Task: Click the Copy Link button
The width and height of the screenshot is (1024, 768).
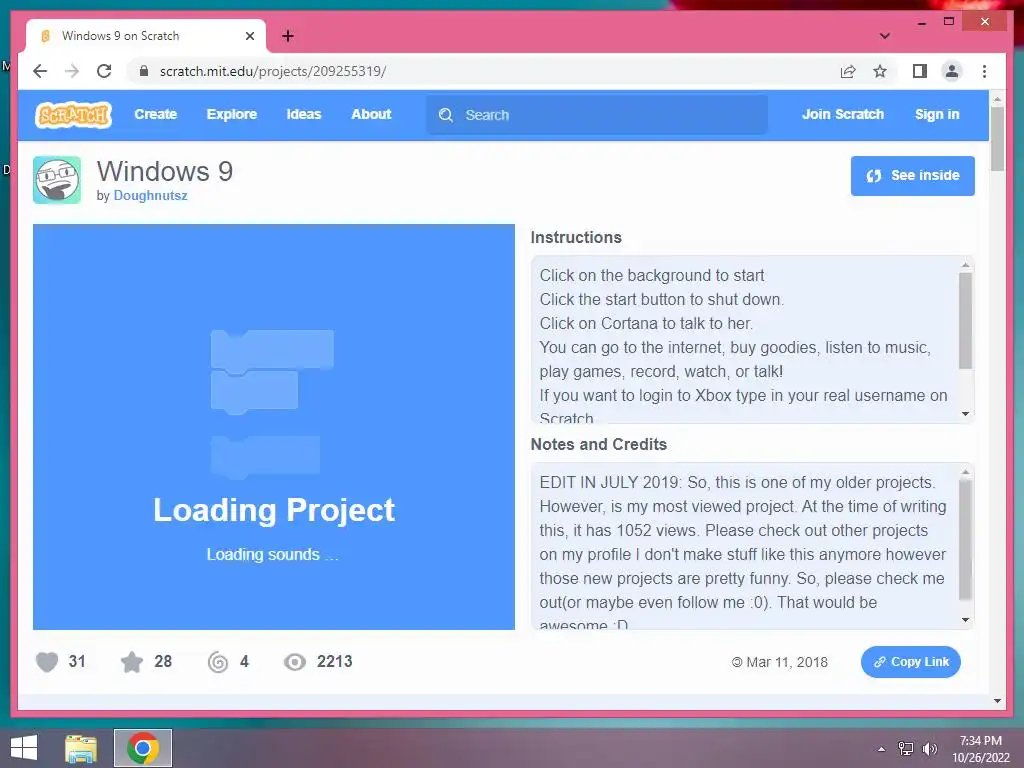Action: (x=910, y=662)
